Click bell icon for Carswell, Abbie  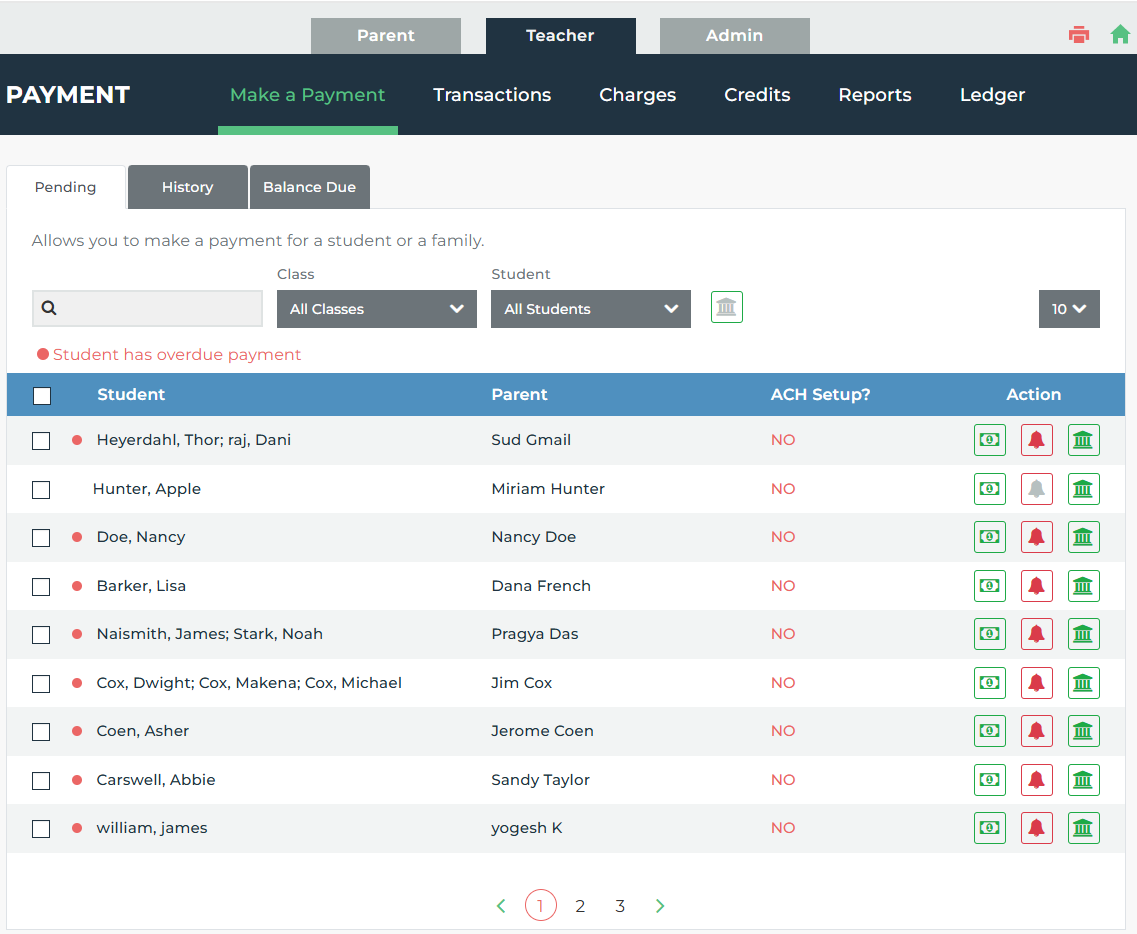pyautogui.click(x=1037, y=780)
